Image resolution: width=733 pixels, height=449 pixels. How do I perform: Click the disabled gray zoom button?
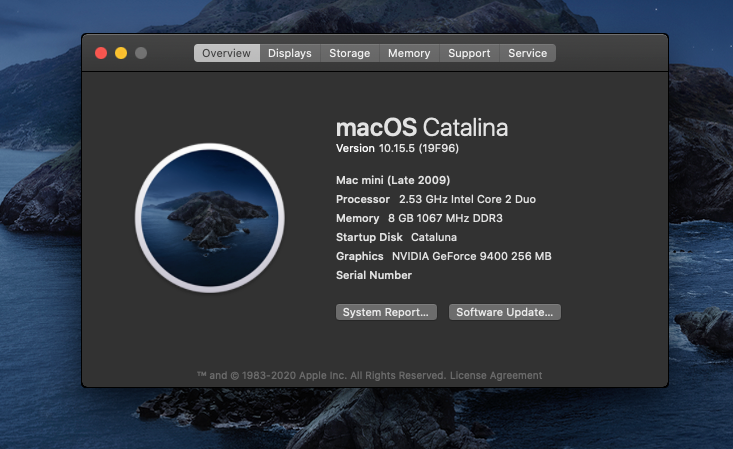[141, 53]
